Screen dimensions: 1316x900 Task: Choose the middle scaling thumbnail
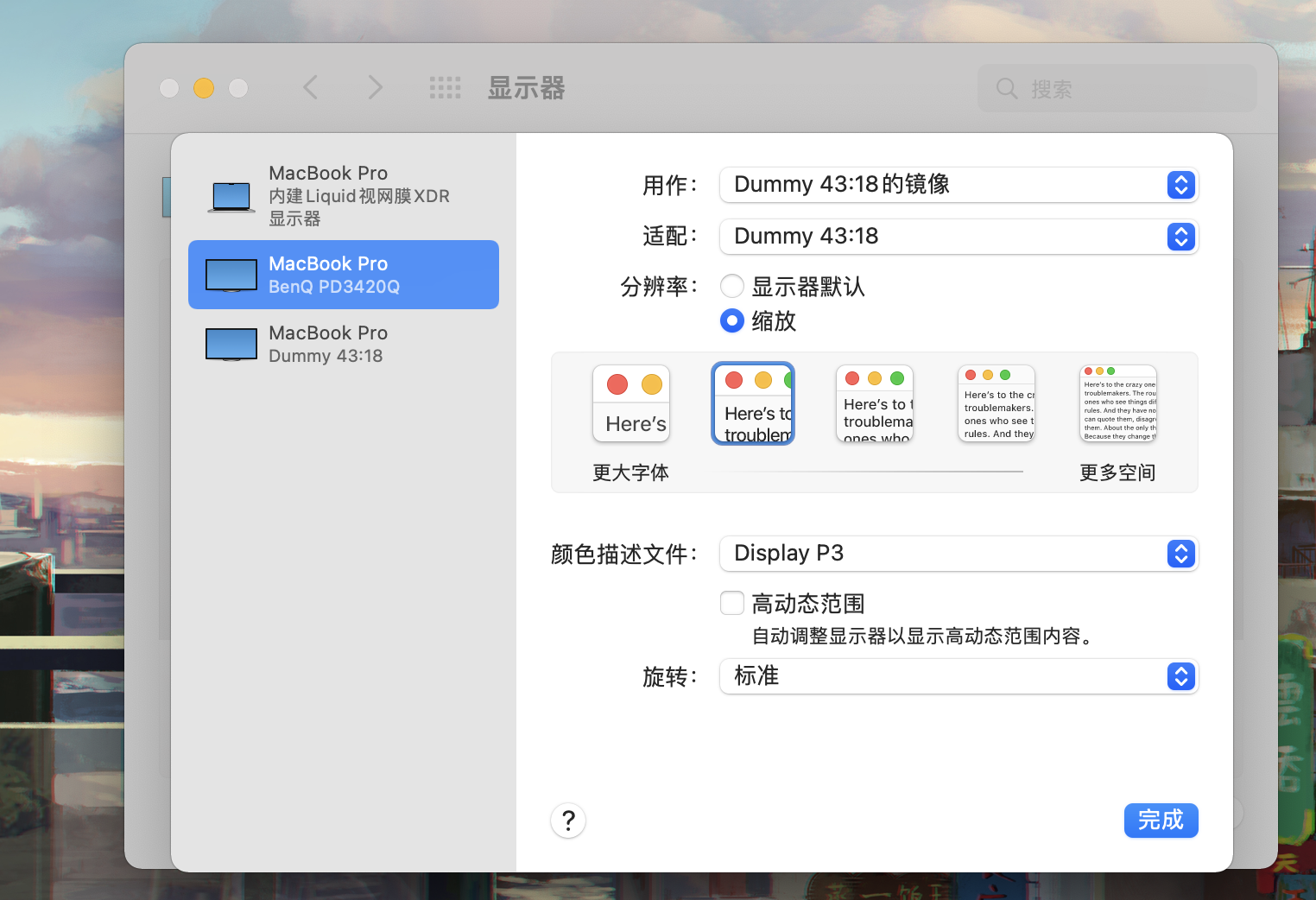pyautogui.click(x=875, y=403)
